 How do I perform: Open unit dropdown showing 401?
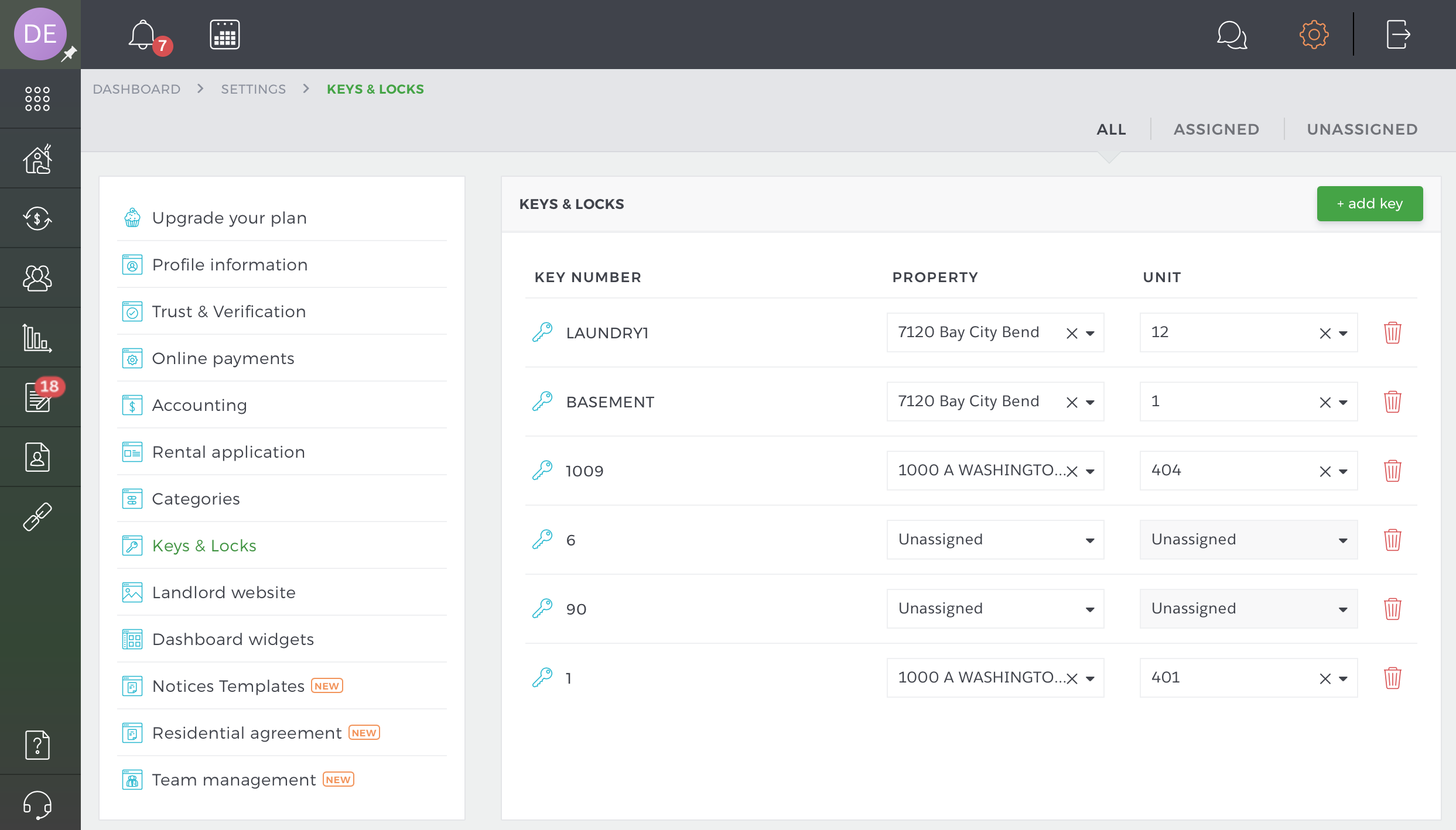(x=1342, y=678)
